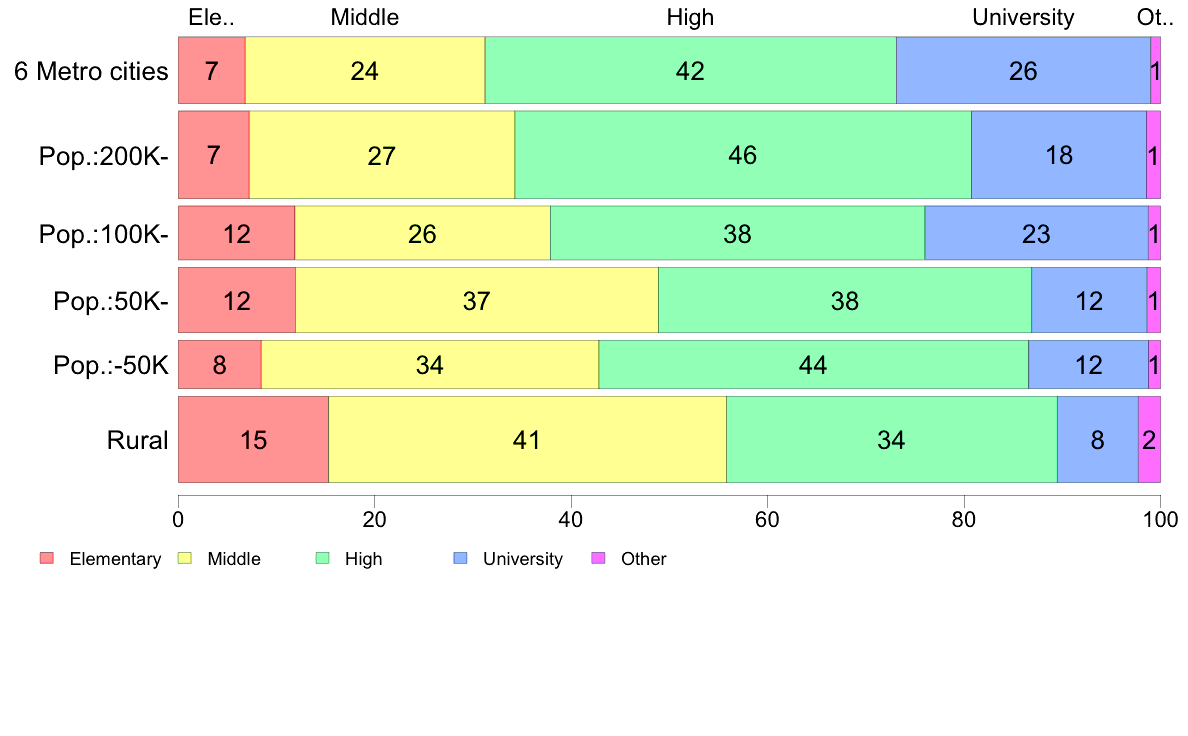Click the truncated Ele.. column header
This screenshot has width=1188, height=736.
211,17
